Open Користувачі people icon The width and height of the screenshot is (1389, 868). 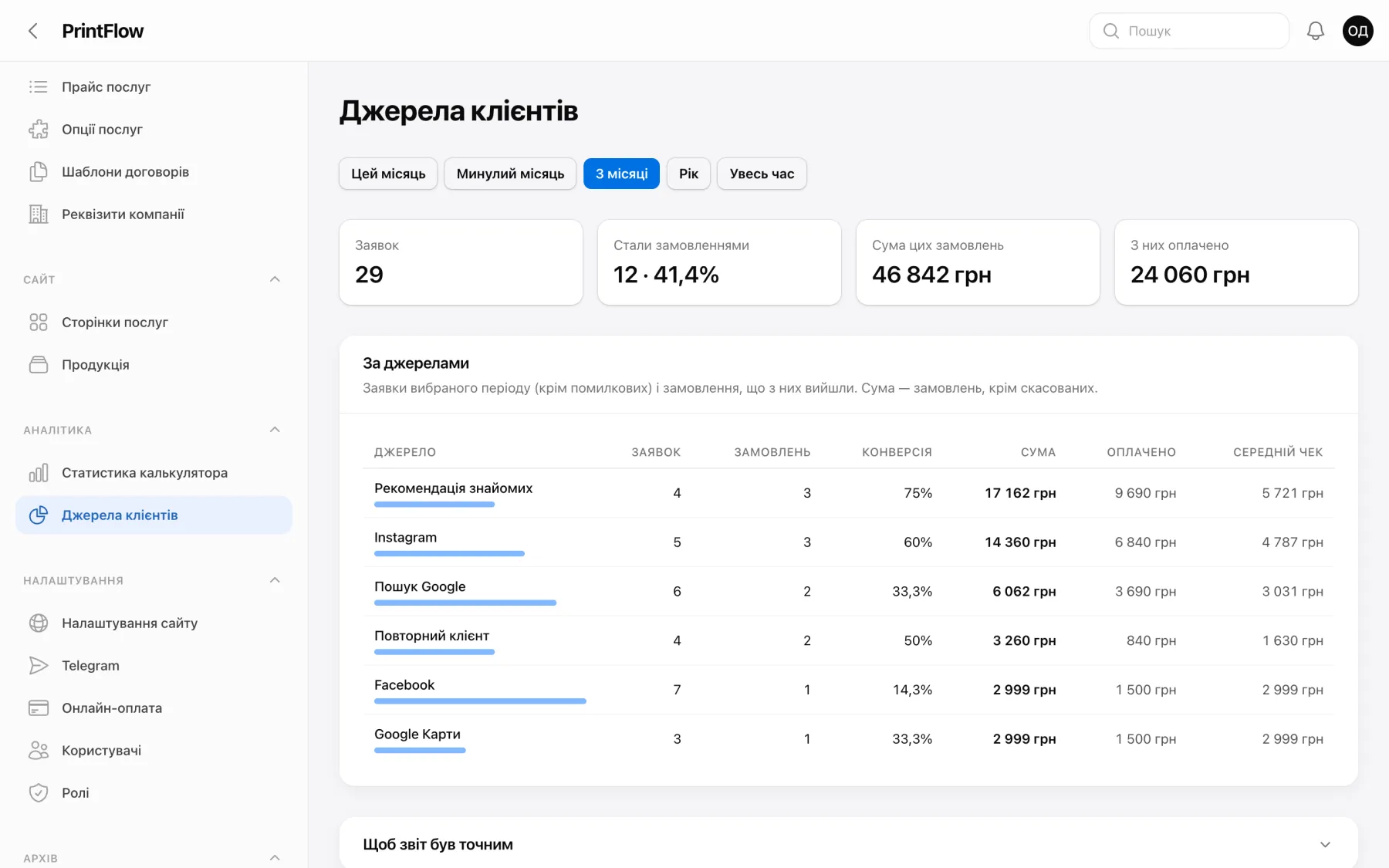tap(39, 751)
